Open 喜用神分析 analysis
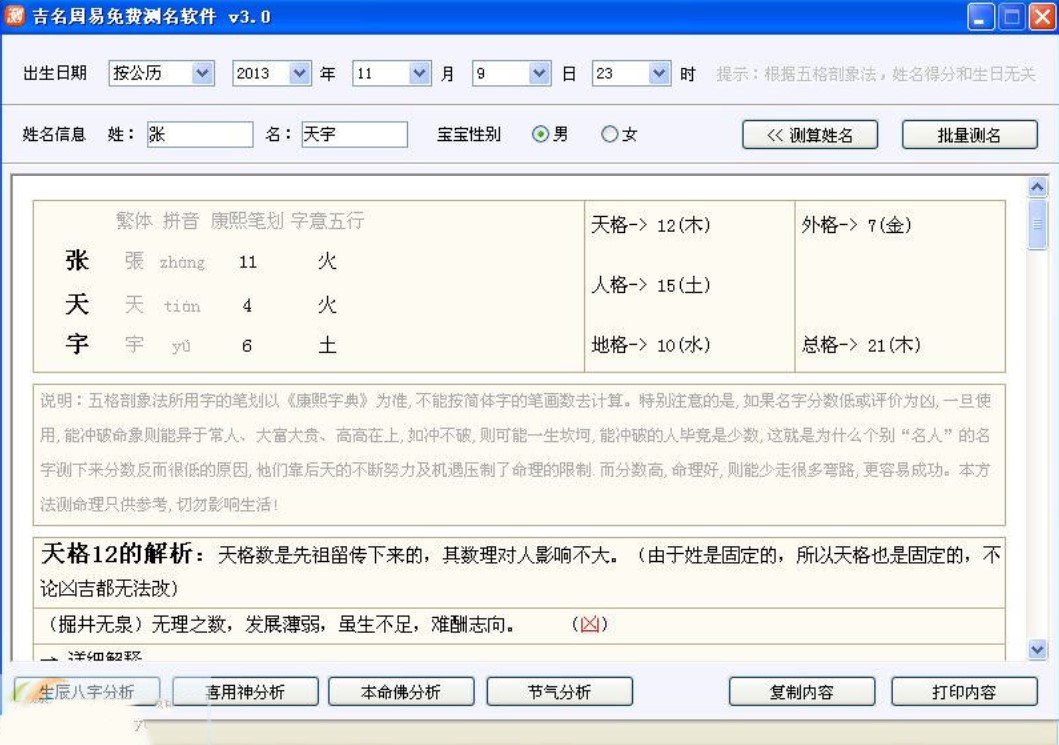The width and height of the screenshot is (1059, 745). coord(245,692)
